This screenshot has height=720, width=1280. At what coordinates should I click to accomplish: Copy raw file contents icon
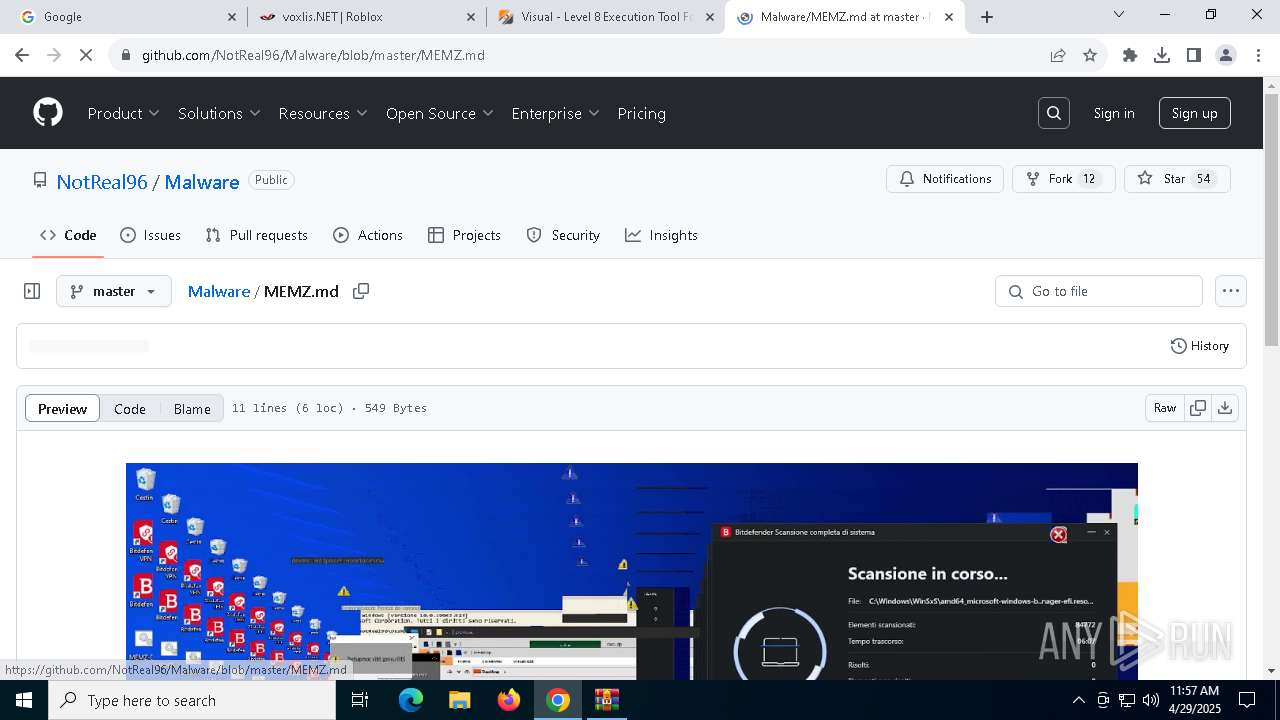[x=1197, y=408]
